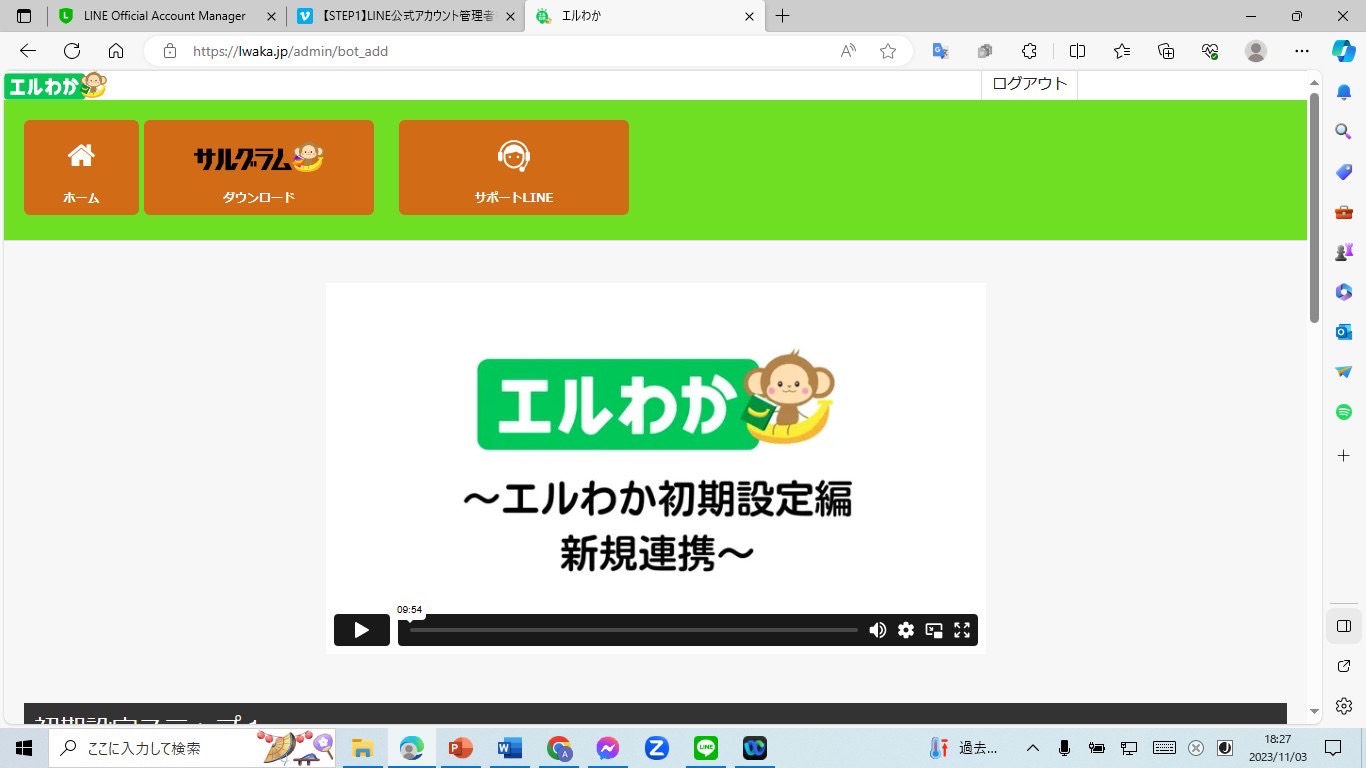Open sidebar notifications bell
The width and height of the screenshot is (1366, 768).
(1344, 92)
